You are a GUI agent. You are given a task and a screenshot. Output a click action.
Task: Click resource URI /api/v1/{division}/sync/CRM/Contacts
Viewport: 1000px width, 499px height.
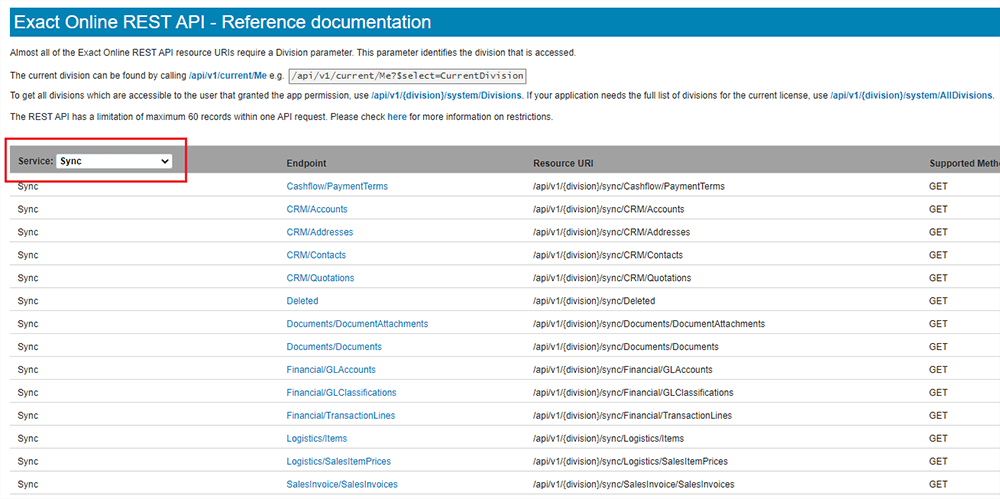608,255
